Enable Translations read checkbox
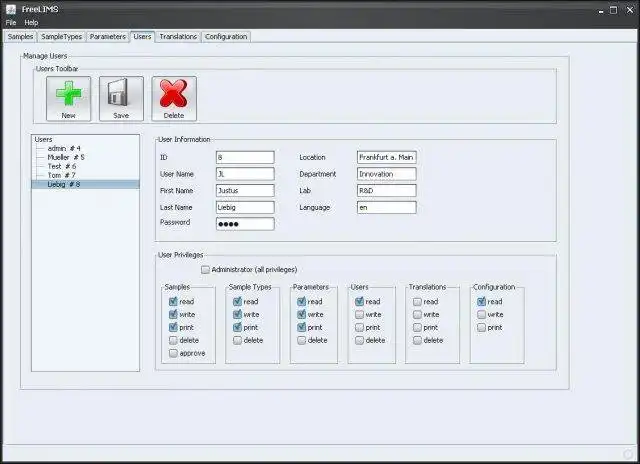 pos(417,302)
